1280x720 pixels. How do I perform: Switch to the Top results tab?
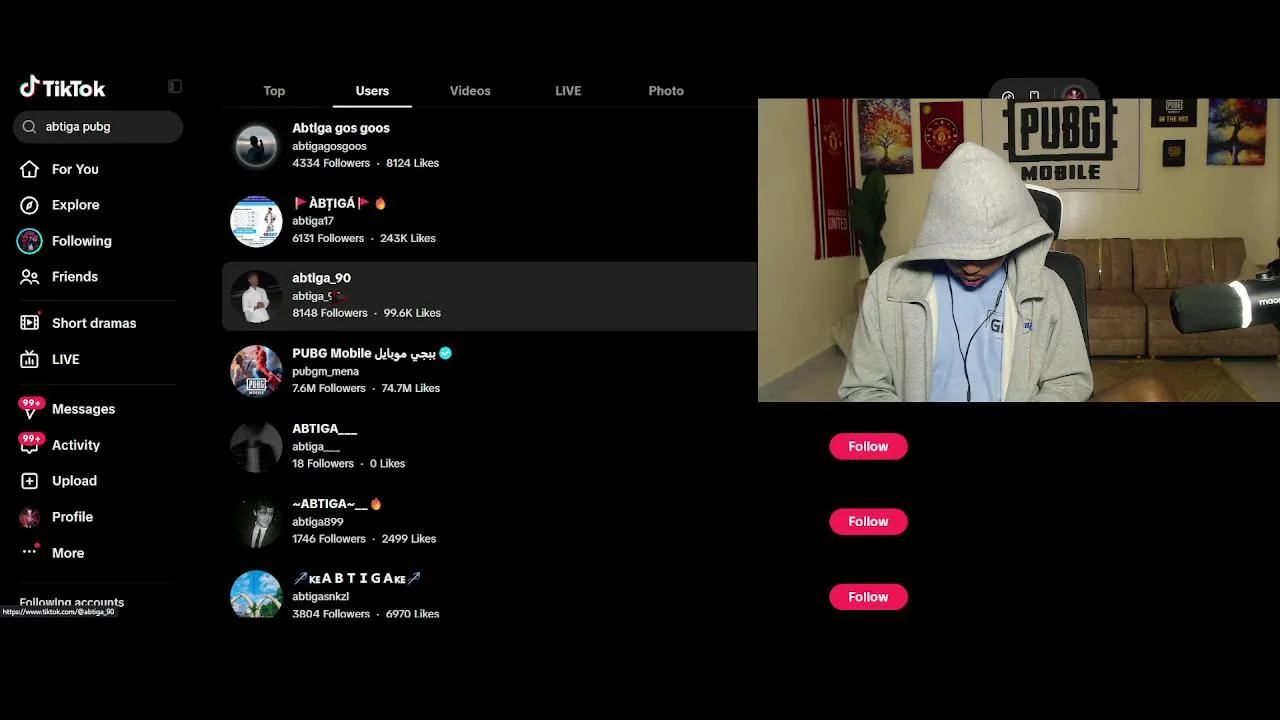274,91
